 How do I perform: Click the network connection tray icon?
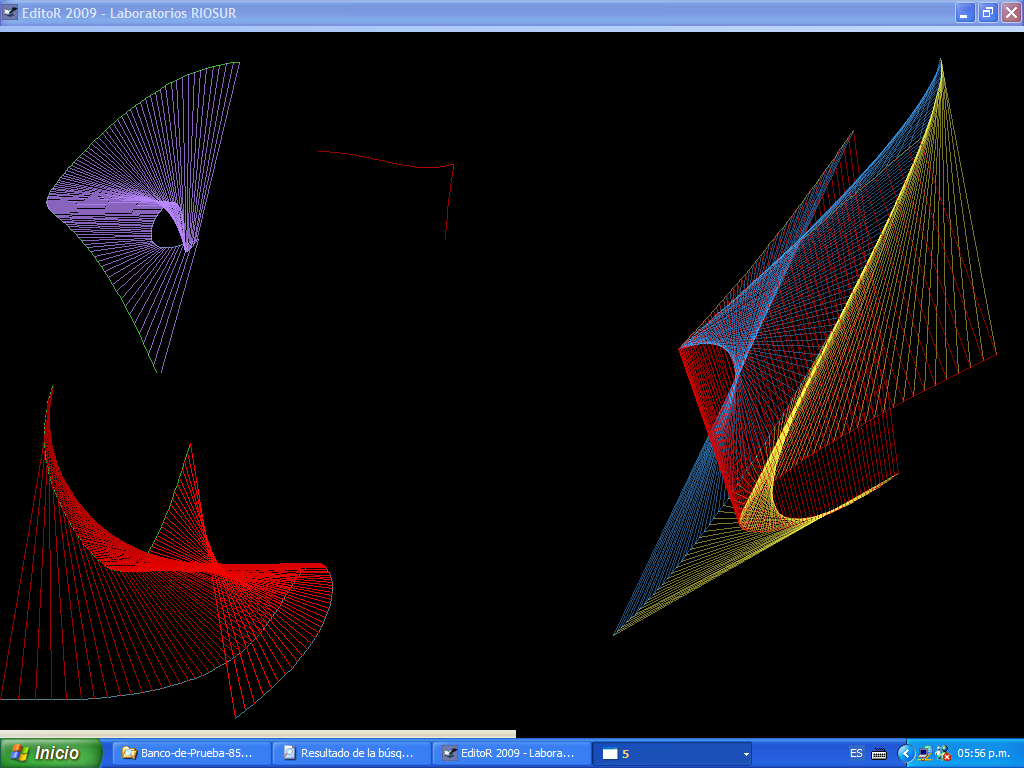tap(925, 753)
